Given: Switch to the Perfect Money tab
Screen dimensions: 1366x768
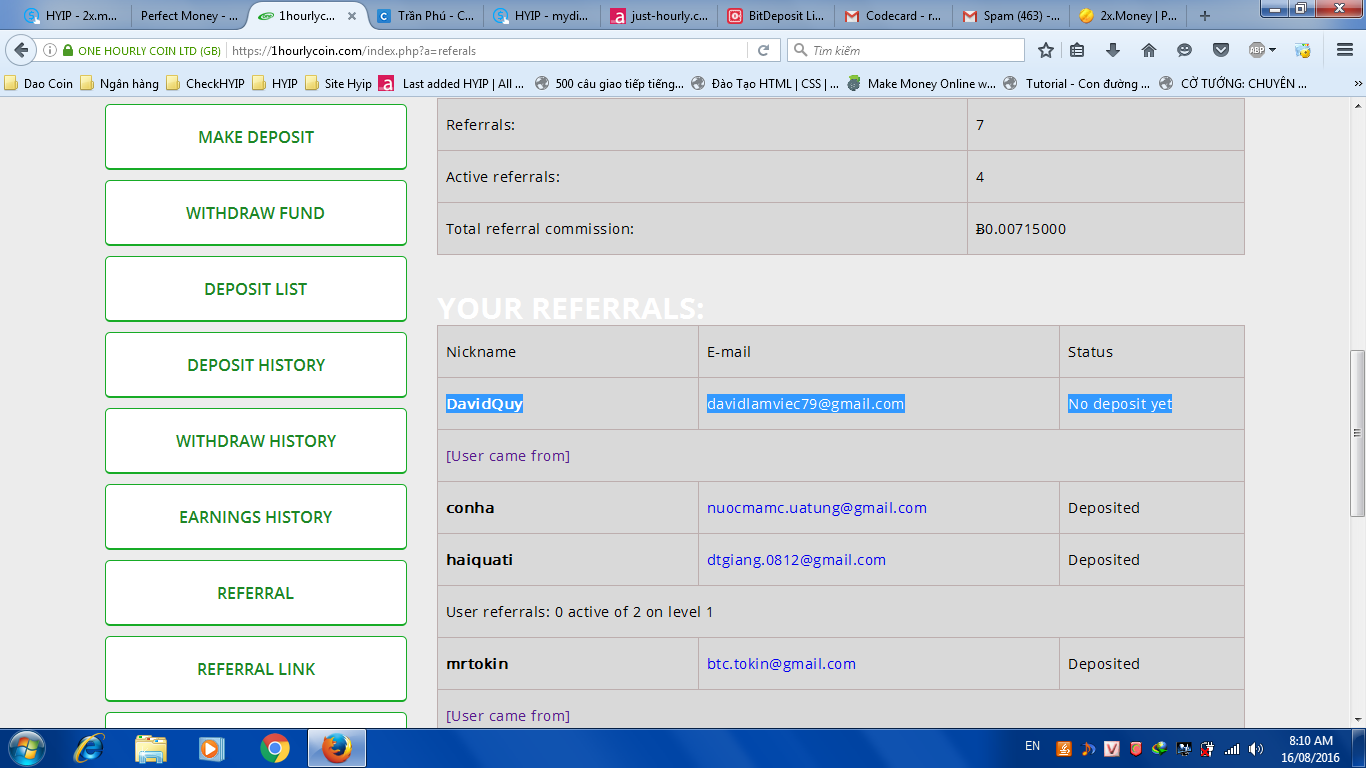Looking at the screenshot, I should (189, 16).
